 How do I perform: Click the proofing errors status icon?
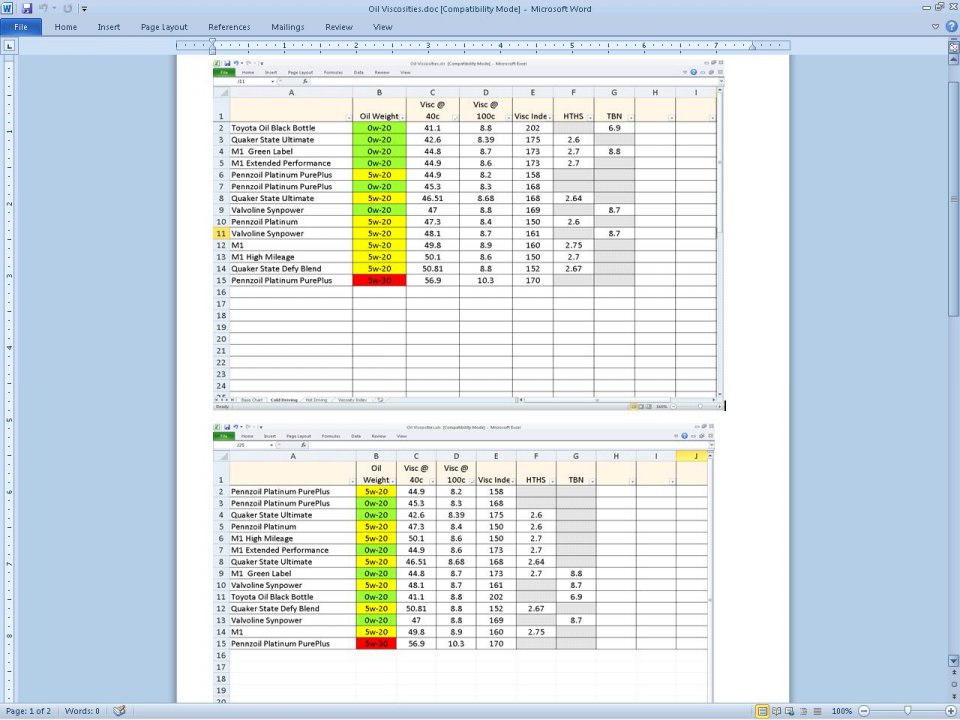[x=119, y=711]
